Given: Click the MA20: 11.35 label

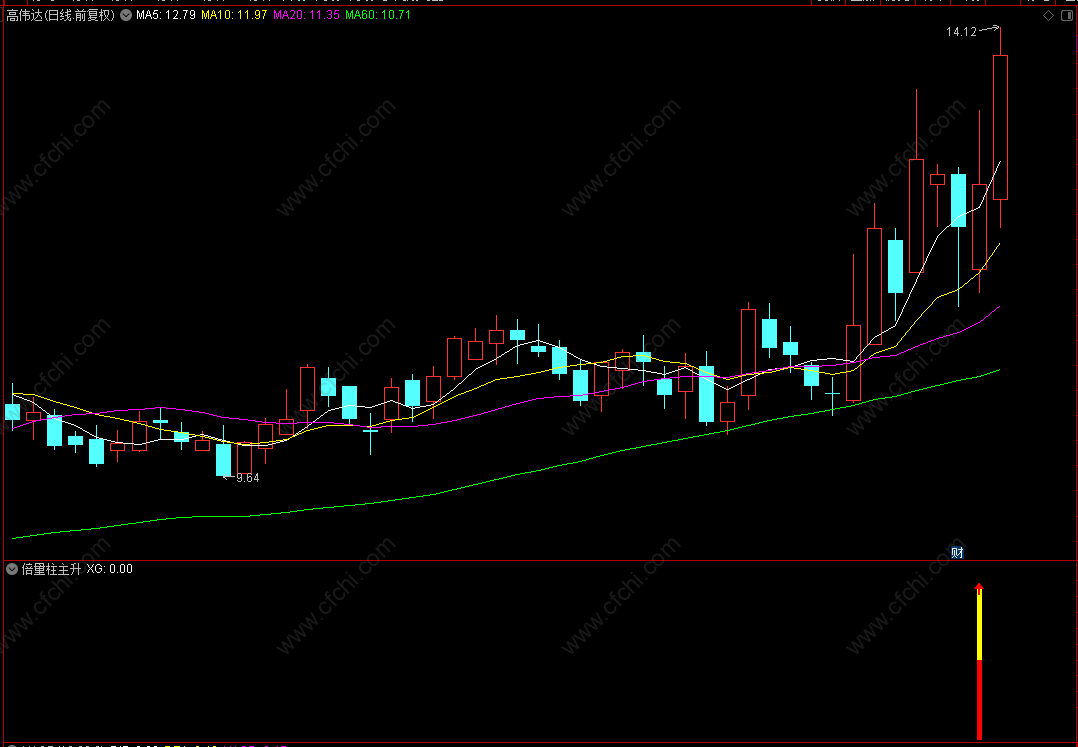Looking at the screenshot, I should [307, 15].
